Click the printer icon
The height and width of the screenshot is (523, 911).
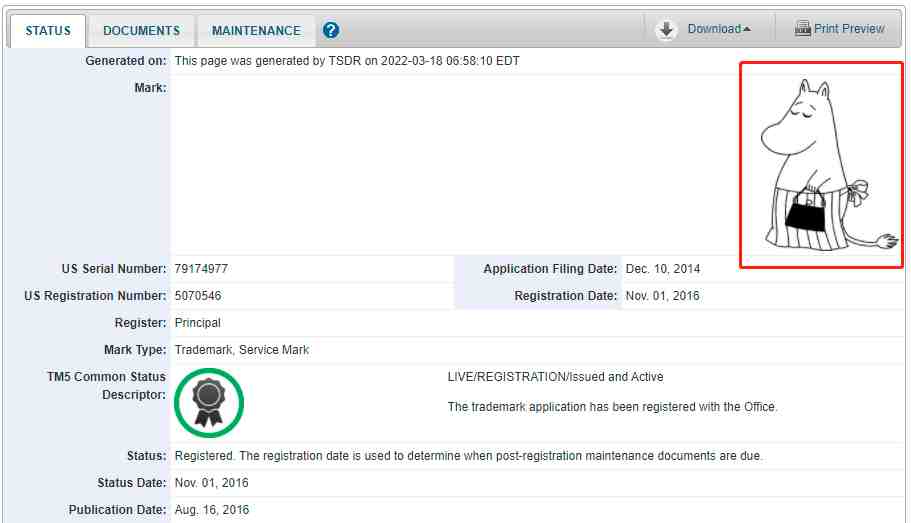[x=803, y=28]
